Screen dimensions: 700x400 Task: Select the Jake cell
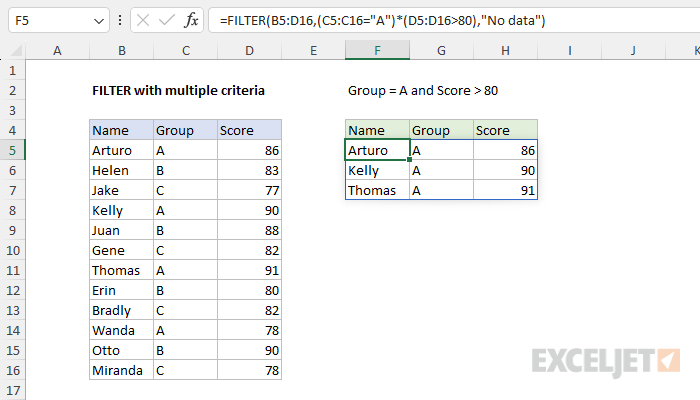tap(121, 191)
